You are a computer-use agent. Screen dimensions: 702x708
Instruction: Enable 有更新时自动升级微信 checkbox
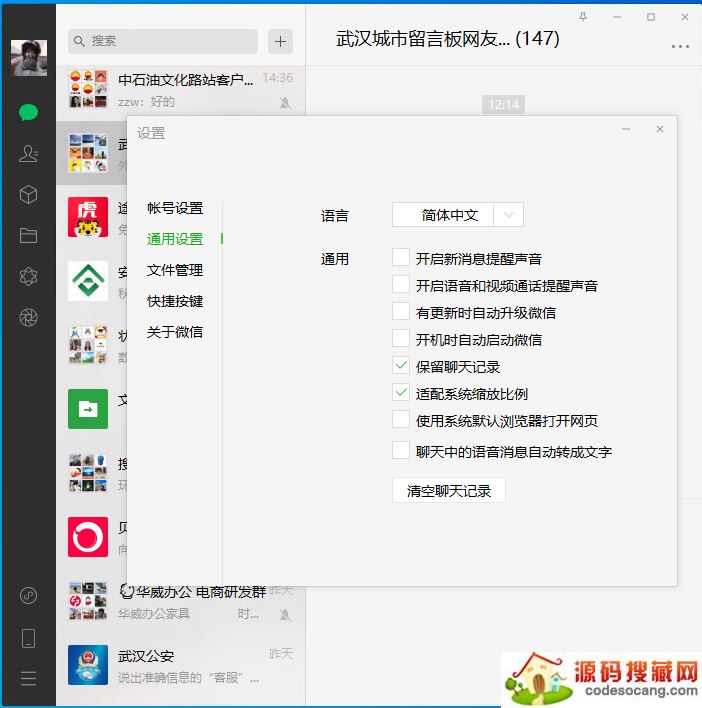401,311
